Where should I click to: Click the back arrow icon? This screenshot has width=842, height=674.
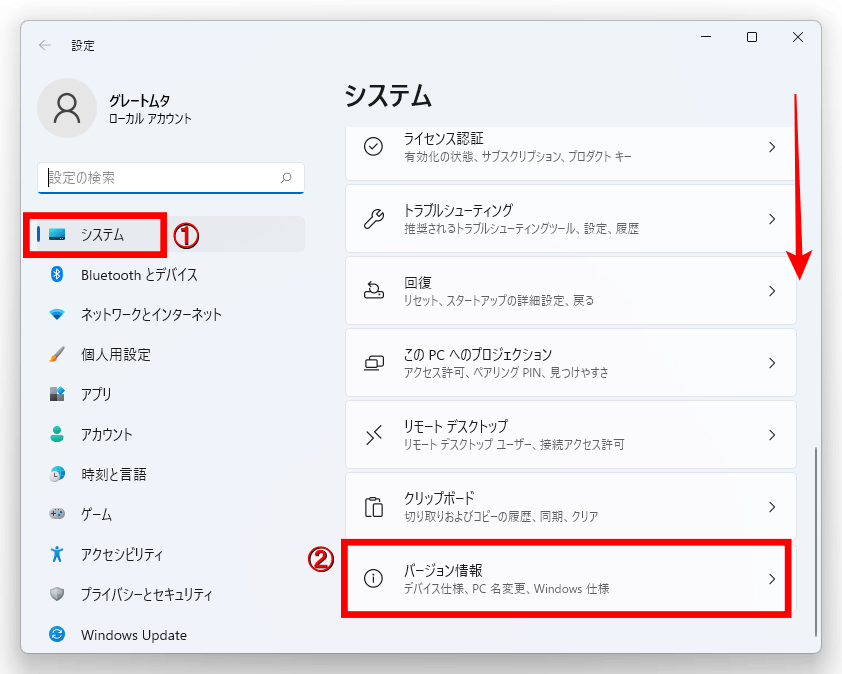45,46
